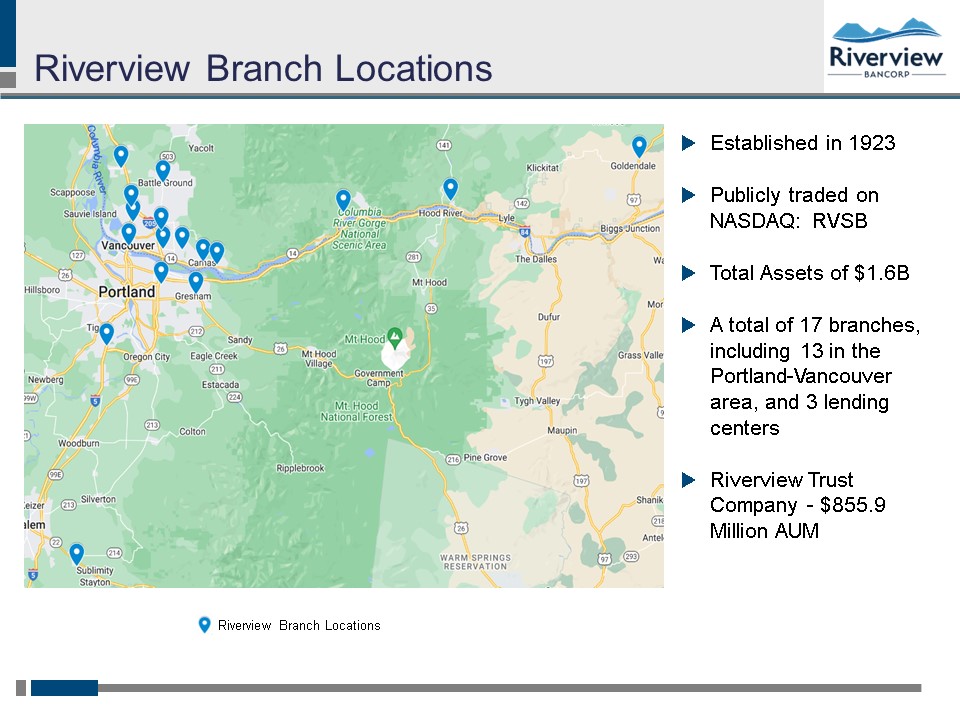This screenshot has height=720, width=960.
Task: Select the branch pin above Gresham
Action: tap(195, 282)
